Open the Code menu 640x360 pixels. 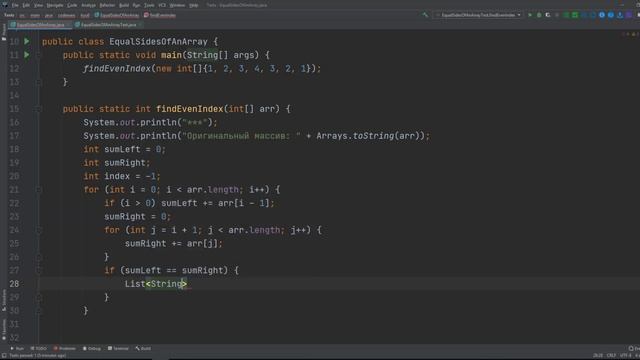click(72, 5)
